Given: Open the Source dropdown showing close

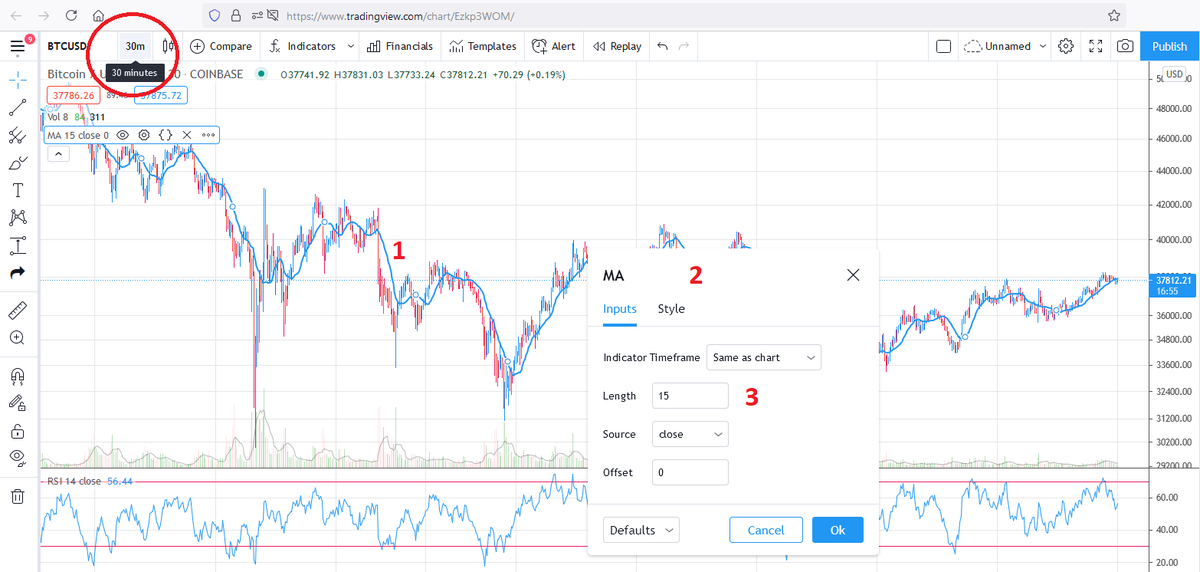Looking at the screenshot, I should click(x=690, y=434).
